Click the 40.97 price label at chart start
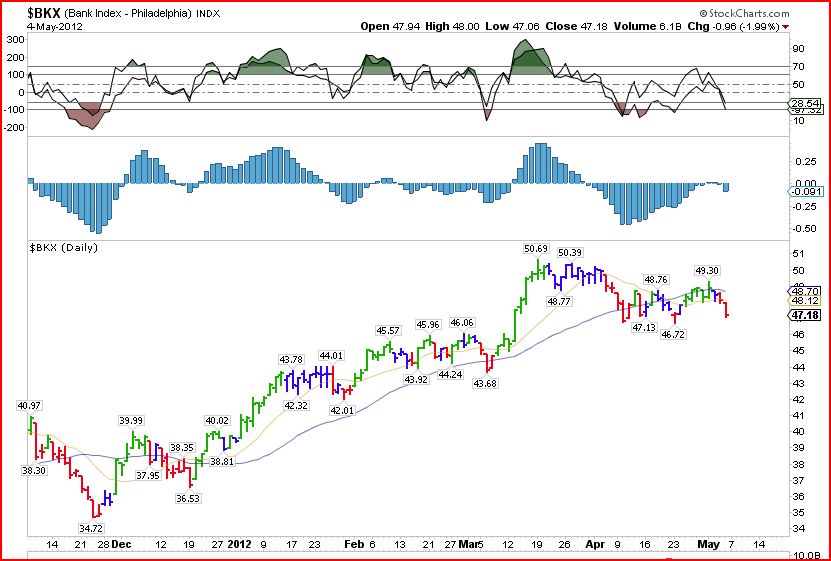The image size is (831, 561). click(29, 406)
